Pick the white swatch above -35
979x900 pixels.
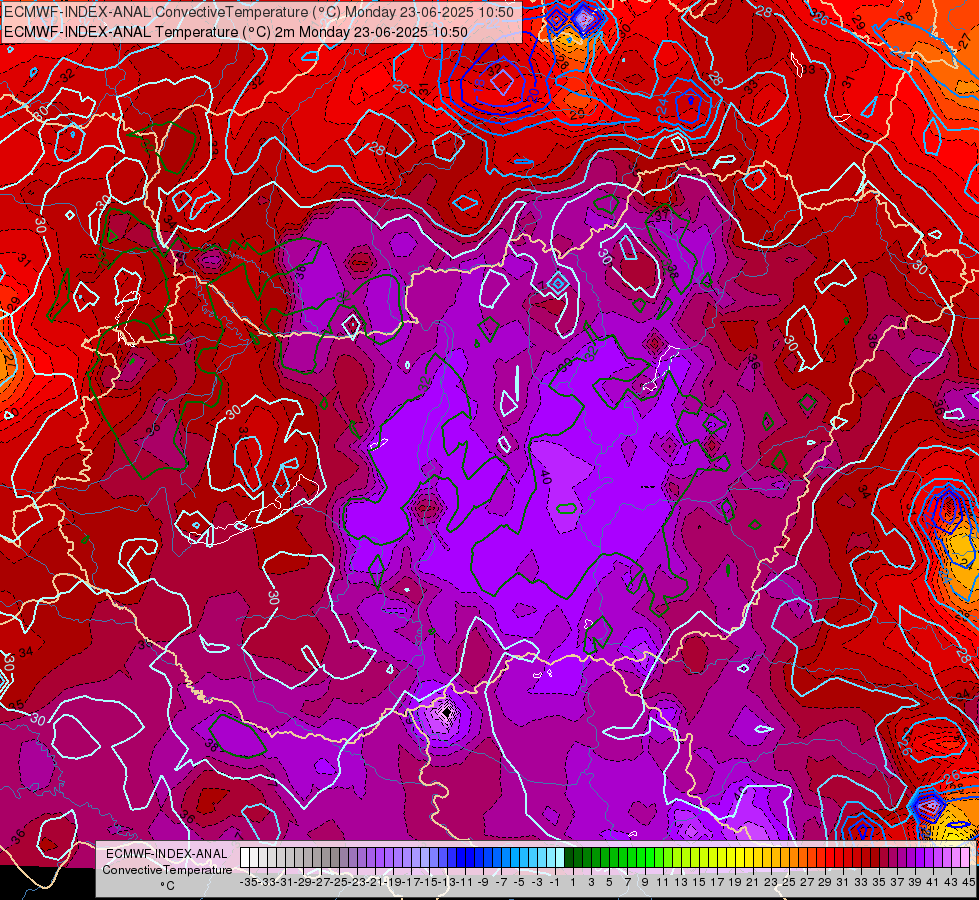[x=245, y=858]
